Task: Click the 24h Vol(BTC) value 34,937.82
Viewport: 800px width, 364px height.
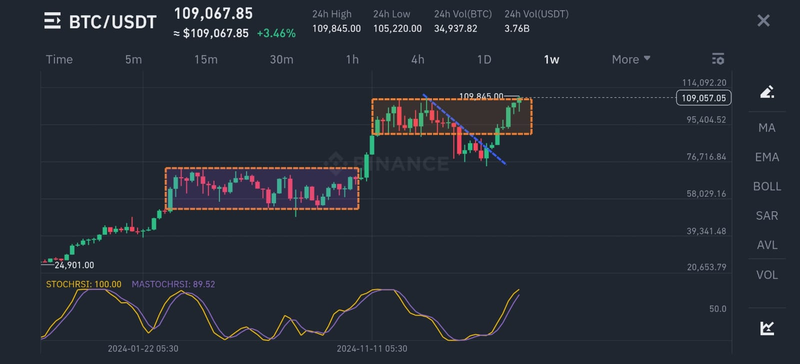Action: pos(456,29)
